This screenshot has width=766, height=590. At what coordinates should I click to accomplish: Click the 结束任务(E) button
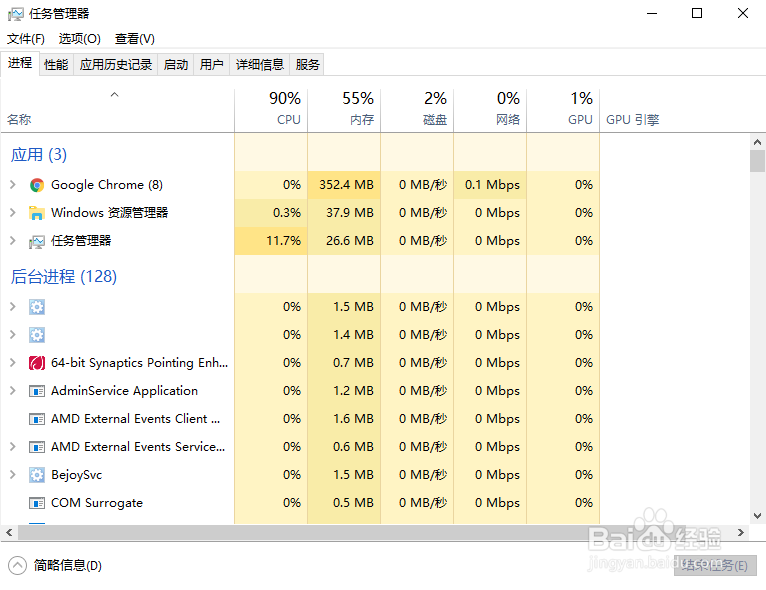(715, 566)
